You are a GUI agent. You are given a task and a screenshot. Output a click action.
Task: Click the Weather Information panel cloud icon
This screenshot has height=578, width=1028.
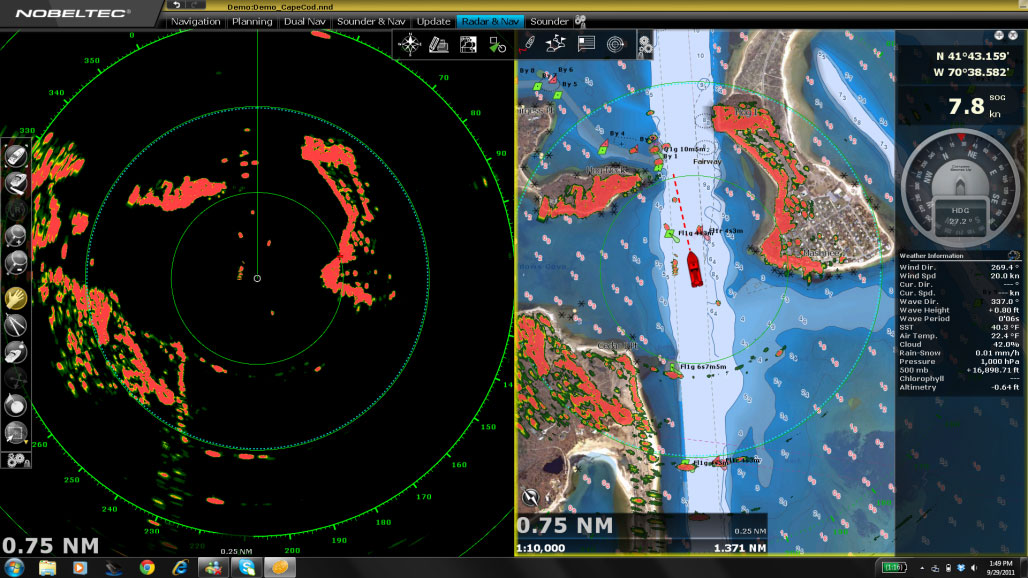click(1014, 256)
